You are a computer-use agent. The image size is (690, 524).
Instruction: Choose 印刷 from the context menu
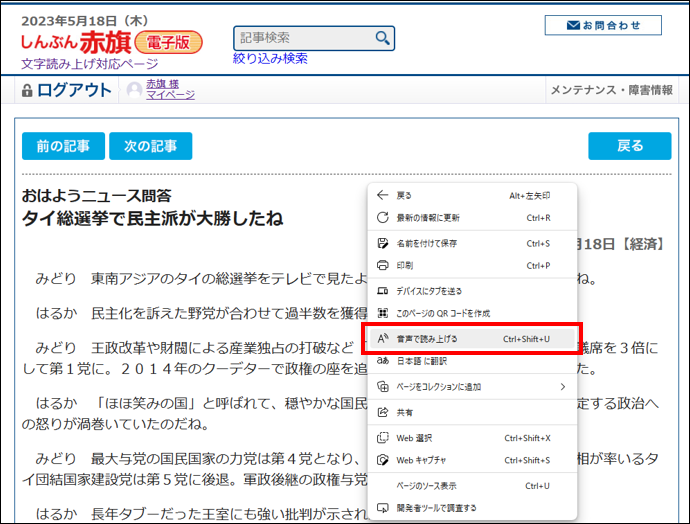[472, 265]
